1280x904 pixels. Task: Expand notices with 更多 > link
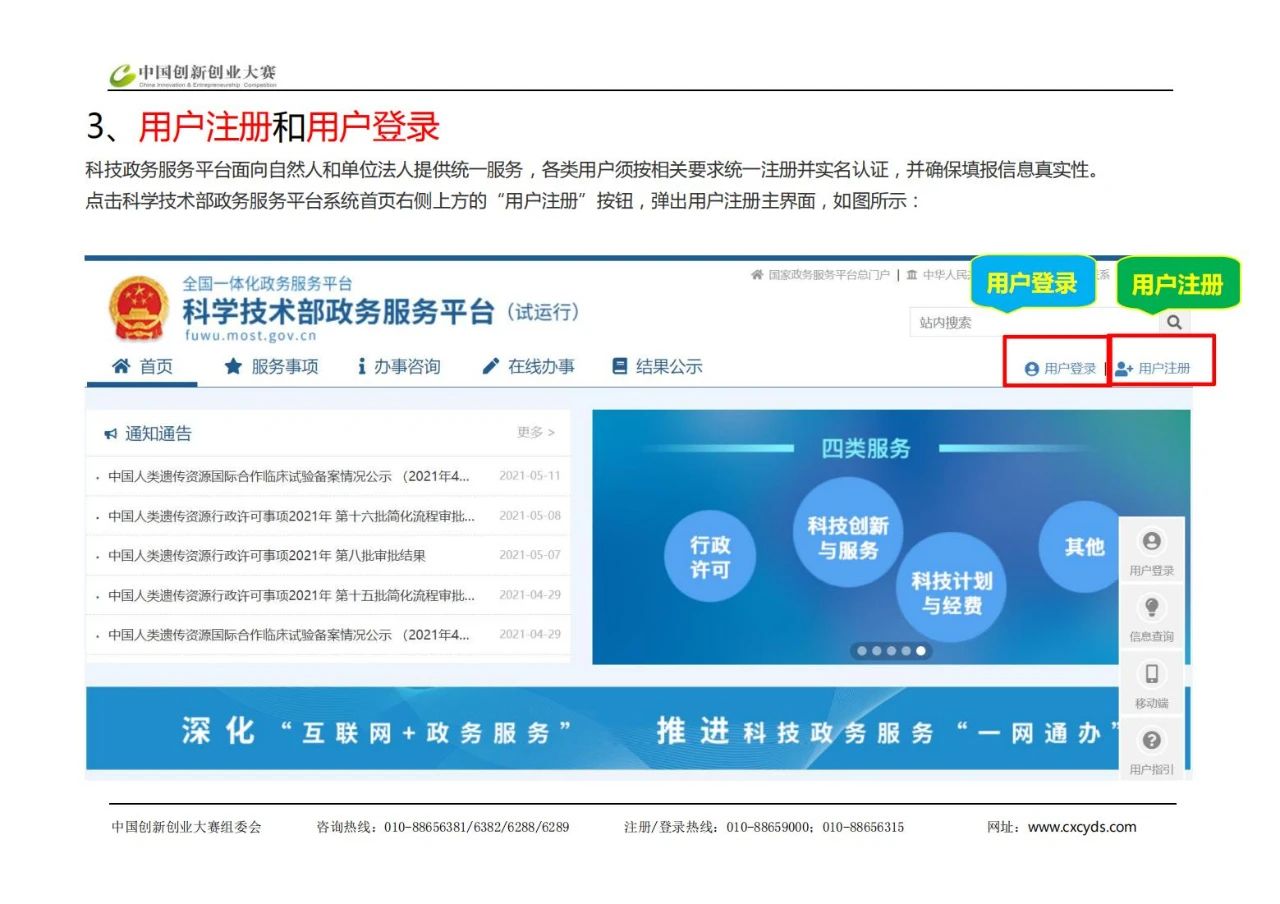click(x=535, y=432)
